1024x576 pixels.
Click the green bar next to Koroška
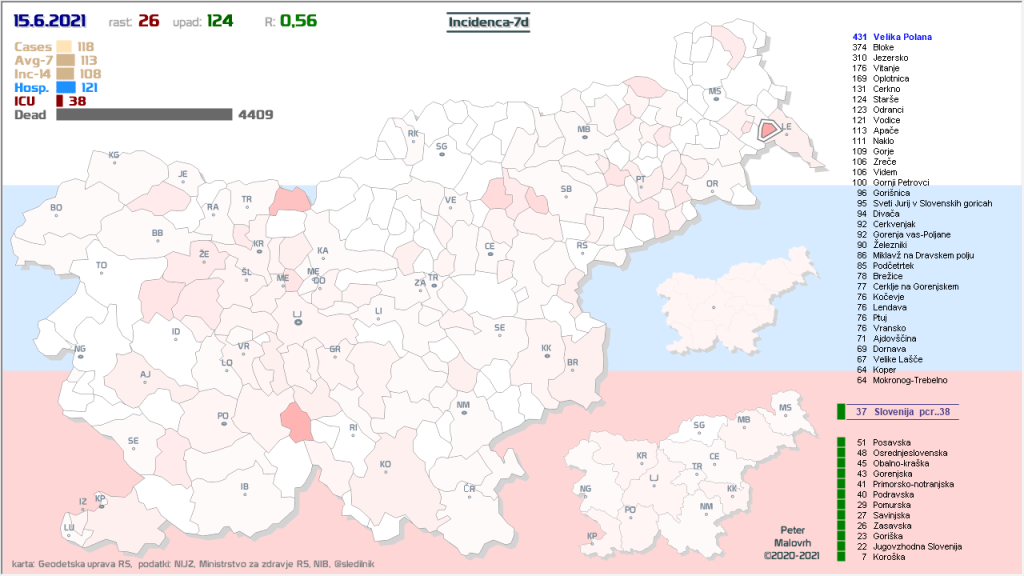(842, 557)
